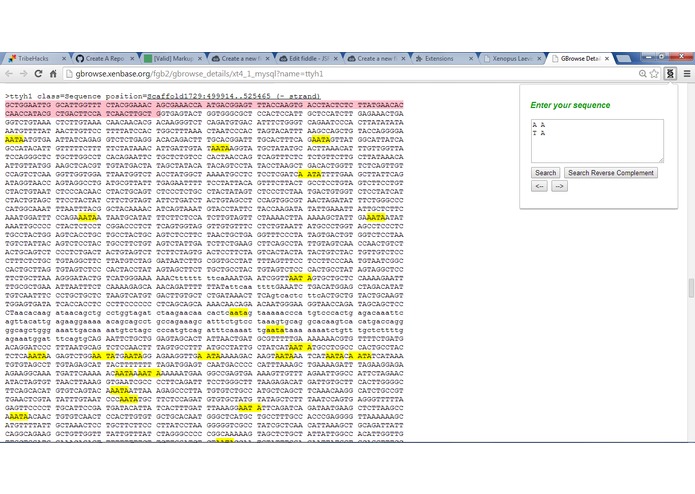The width and height of the screenshot is (695, 494).
Task: Click the Search button in the popup
Action: point(545,173)
